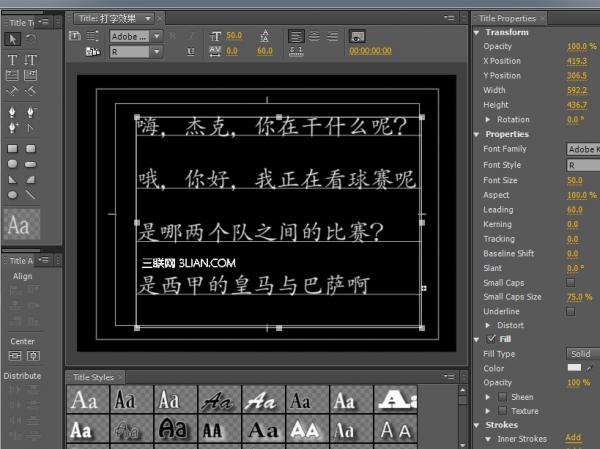
Task: Select the Line tool
Action: pos(30,194)
